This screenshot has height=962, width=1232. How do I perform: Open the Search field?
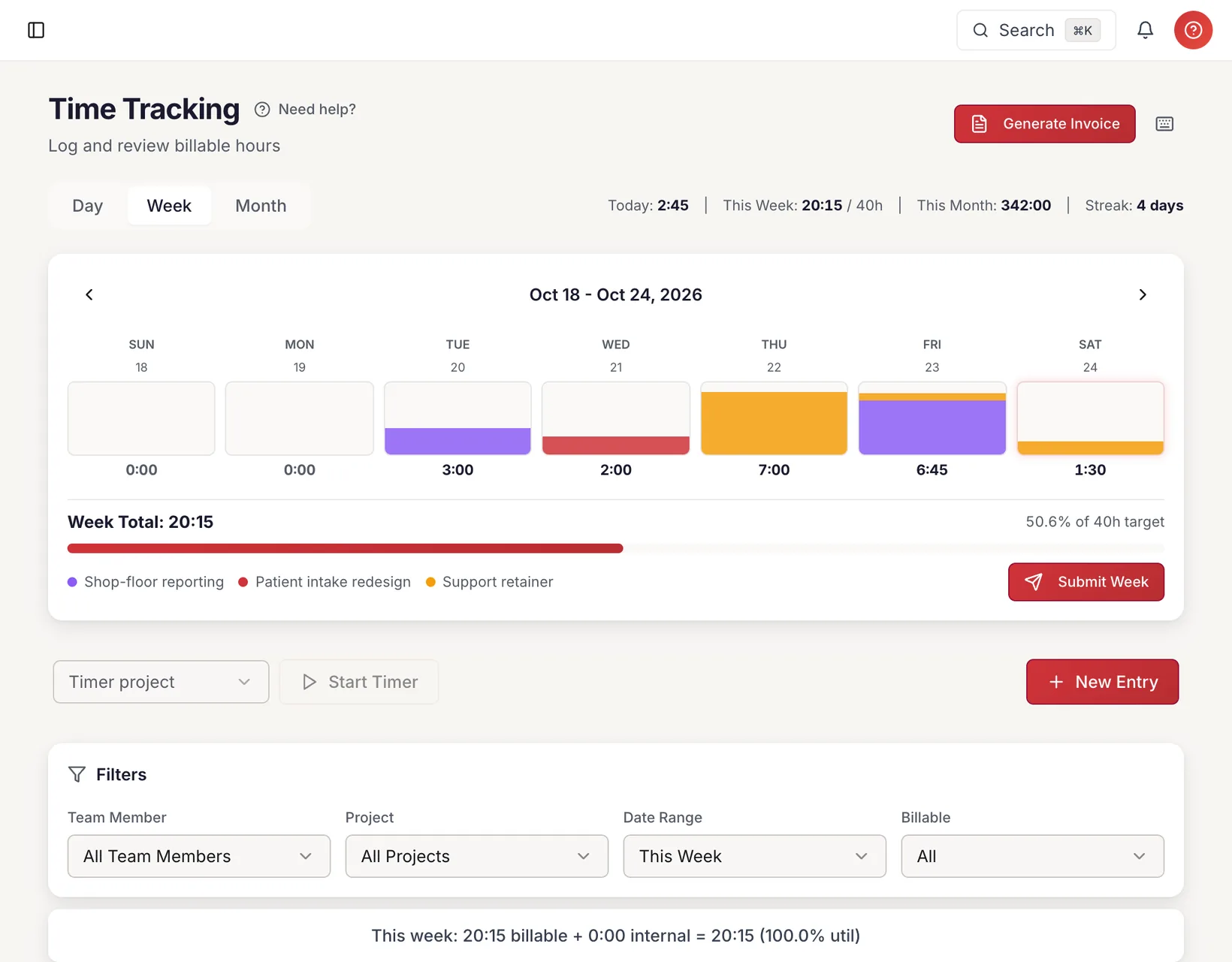(1036, 30)
